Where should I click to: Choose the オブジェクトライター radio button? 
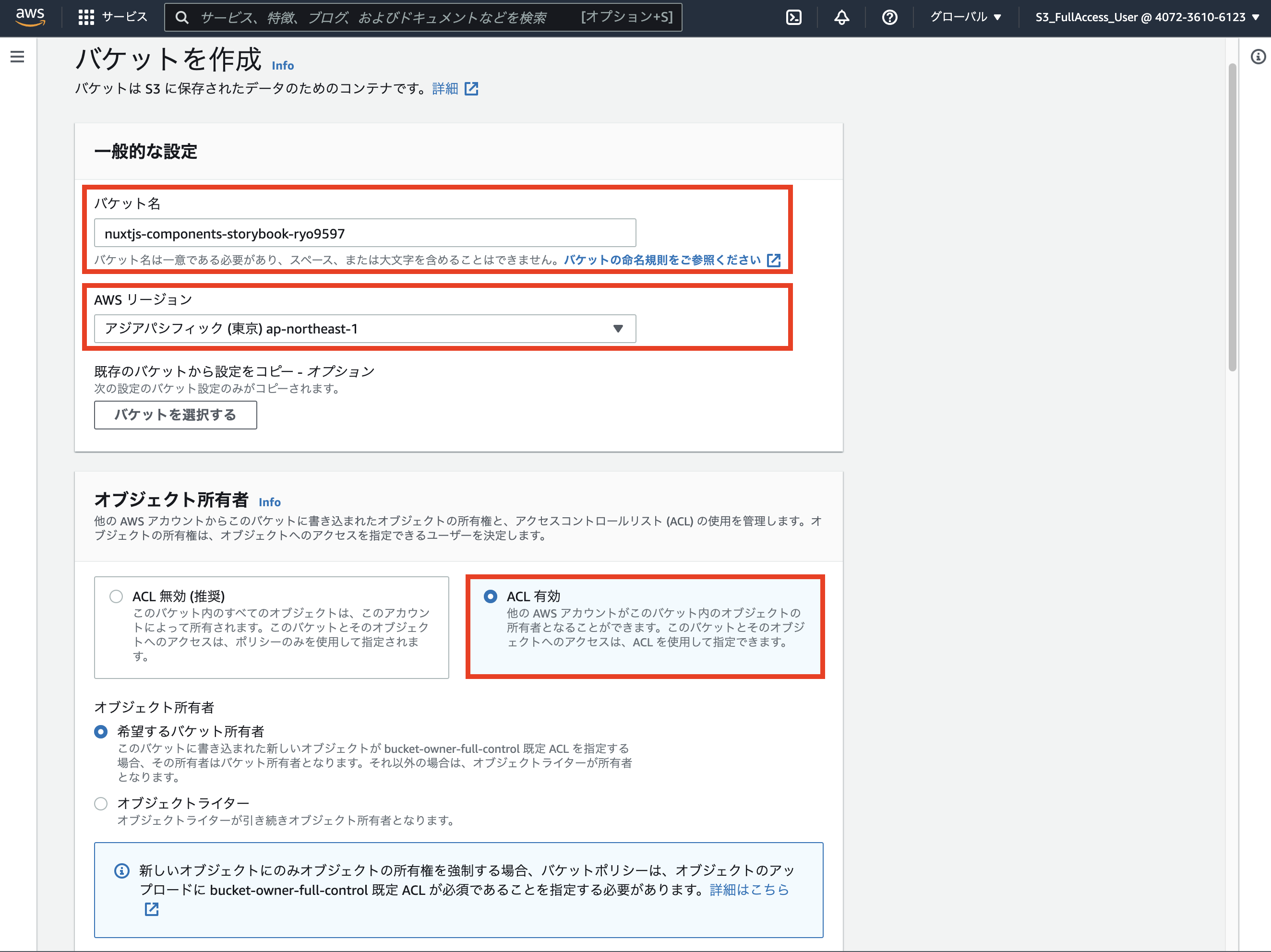point(101,803)
